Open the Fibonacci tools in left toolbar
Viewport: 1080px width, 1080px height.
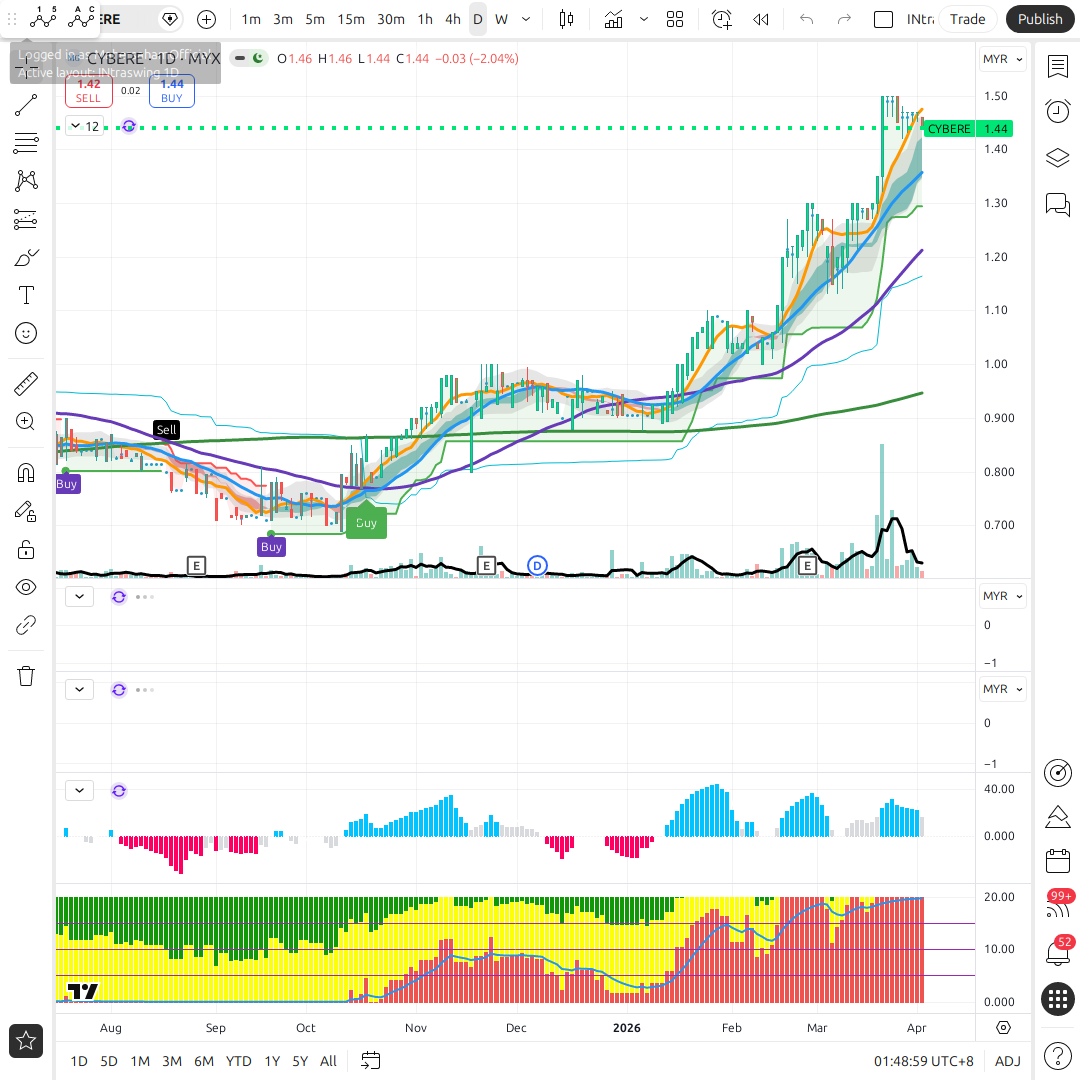click(x=26, y=143)
